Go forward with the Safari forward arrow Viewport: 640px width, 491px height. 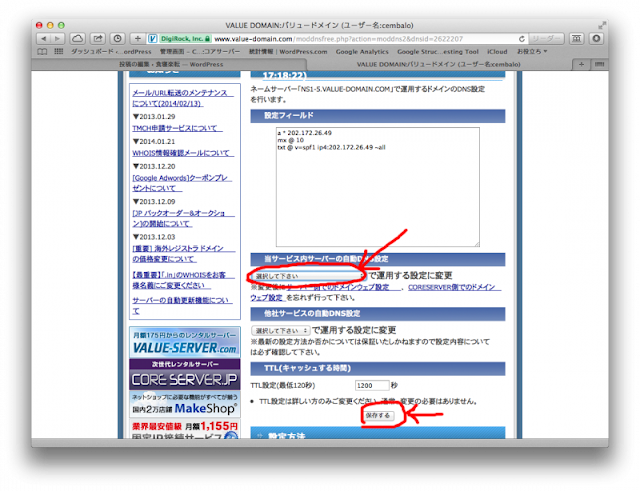[58, 39]
